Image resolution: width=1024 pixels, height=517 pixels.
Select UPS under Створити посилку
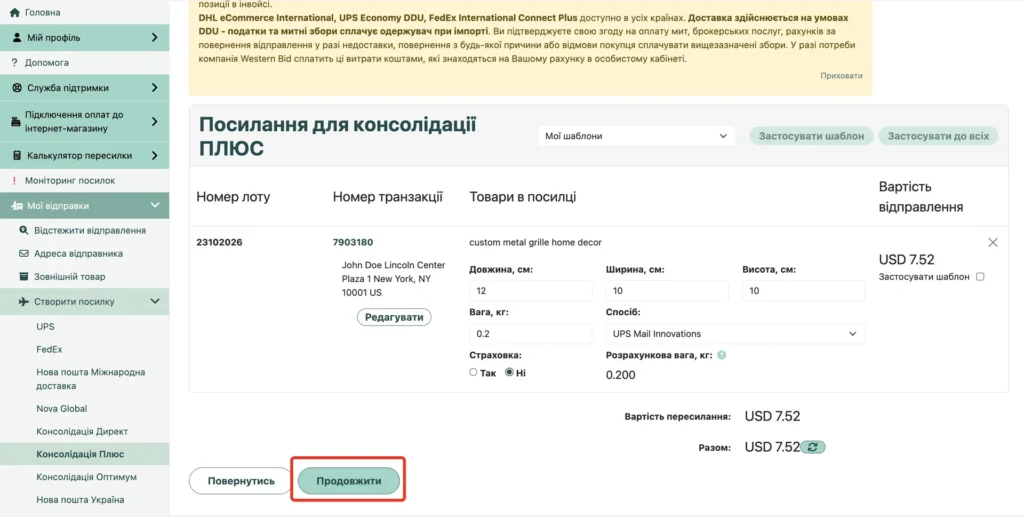[x=45, y=326]
